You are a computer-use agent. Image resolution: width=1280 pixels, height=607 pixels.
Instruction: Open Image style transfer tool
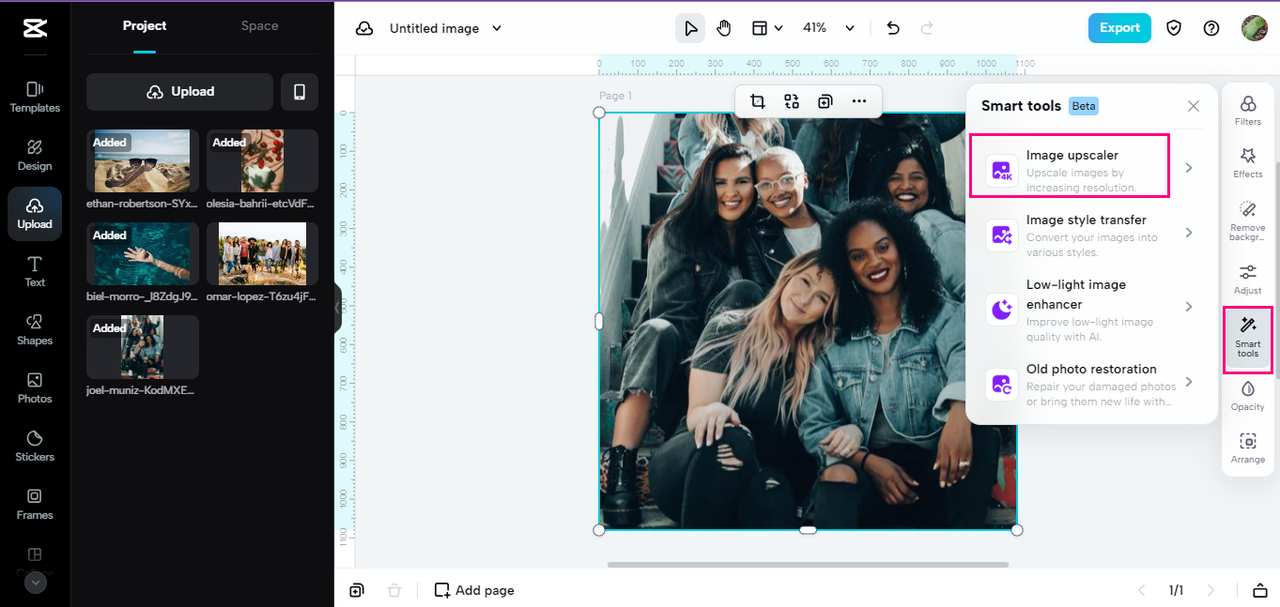[1091, 235]
